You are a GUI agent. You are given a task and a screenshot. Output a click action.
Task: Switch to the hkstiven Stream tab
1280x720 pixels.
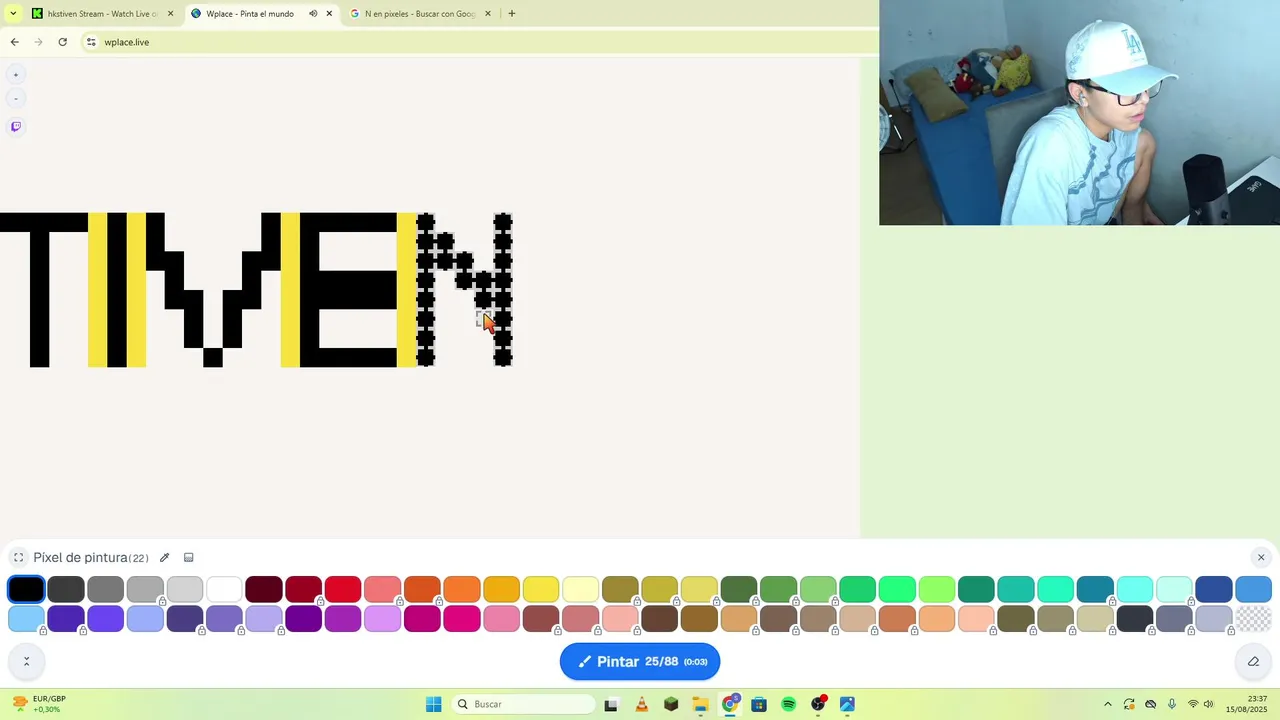pos(103,14)
